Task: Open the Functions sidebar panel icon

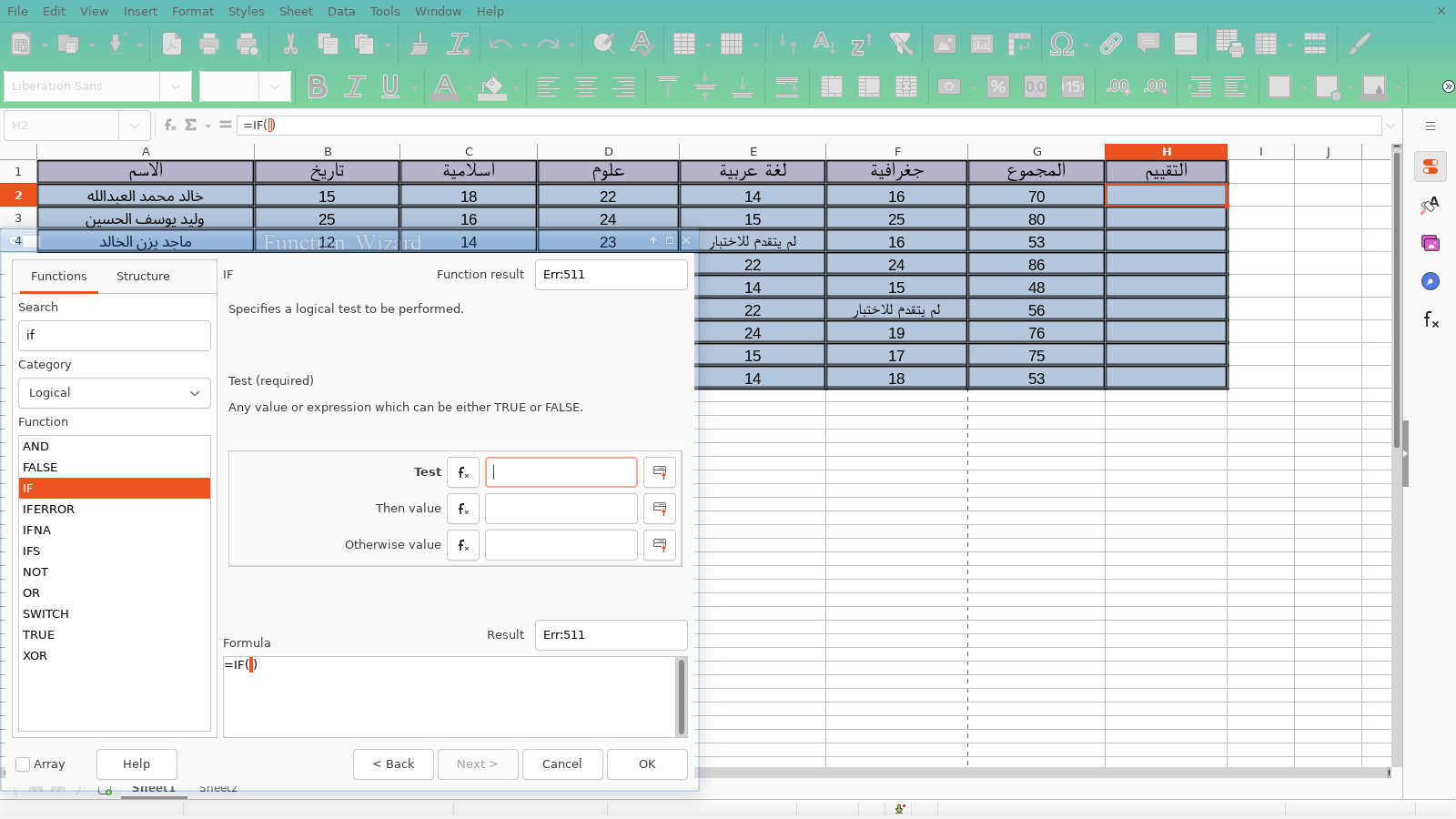Action: [1431, 319]
